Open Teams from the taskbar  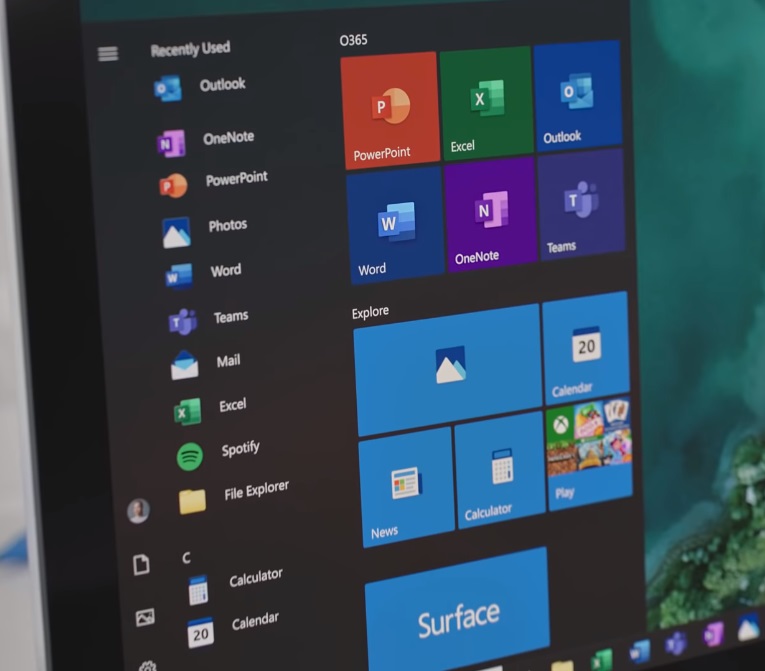(x=676, y=644)
